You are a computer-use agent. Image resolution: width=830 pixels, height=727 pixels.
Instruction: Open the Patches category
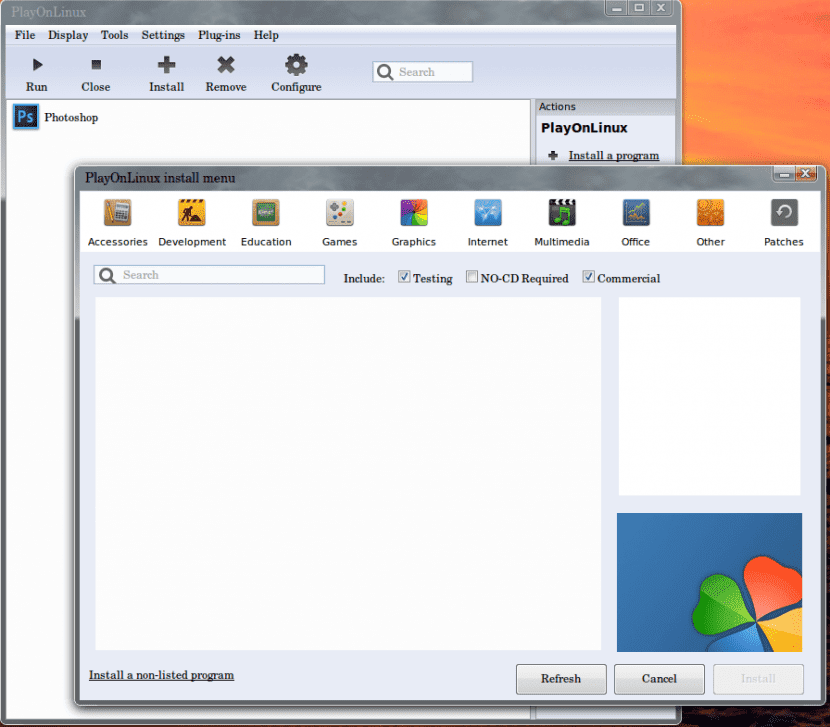783,223
